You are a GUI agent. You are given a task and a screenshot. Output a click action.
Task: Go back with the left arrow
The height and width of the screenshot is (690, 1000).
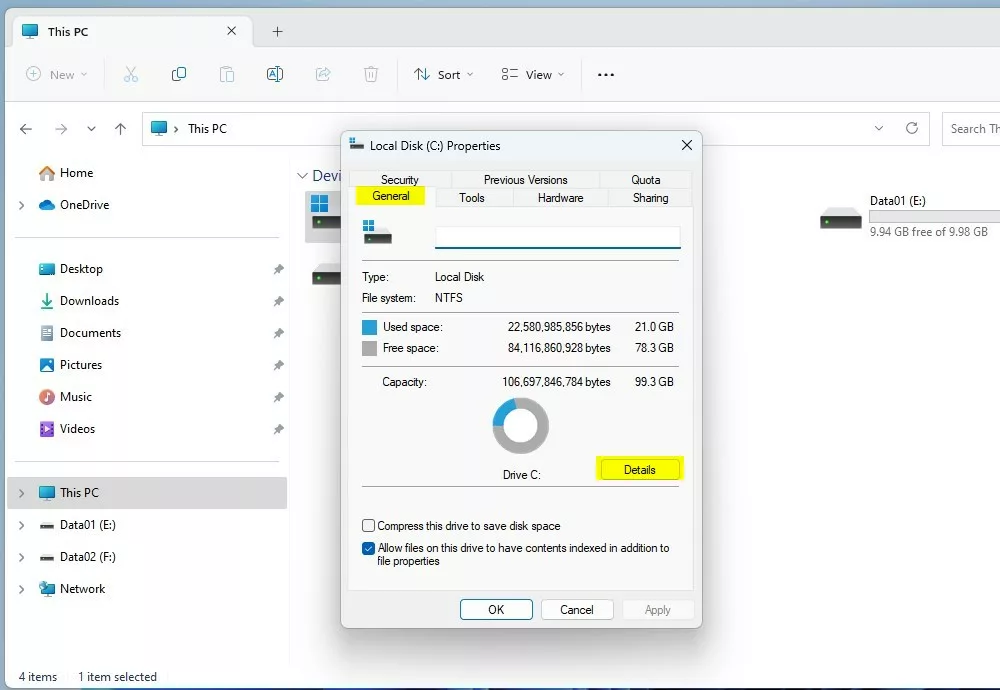(26, 129)
